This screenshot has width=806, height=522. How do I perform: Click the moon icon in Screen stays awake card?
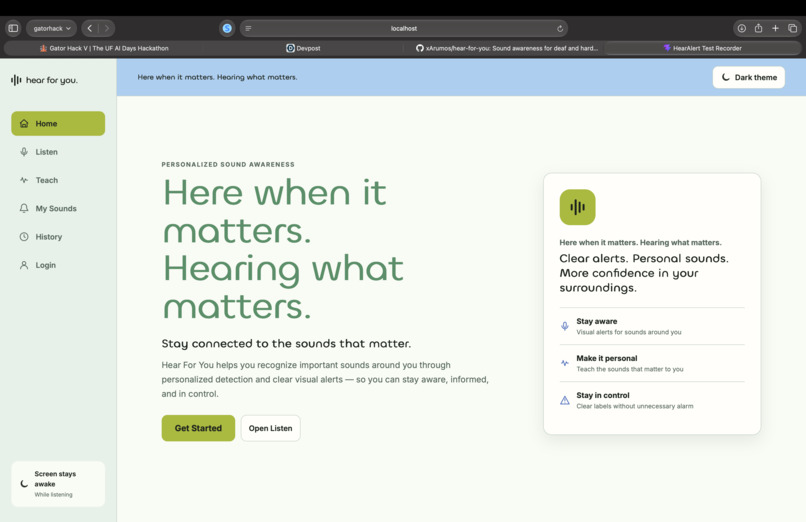tap(24, 483)
